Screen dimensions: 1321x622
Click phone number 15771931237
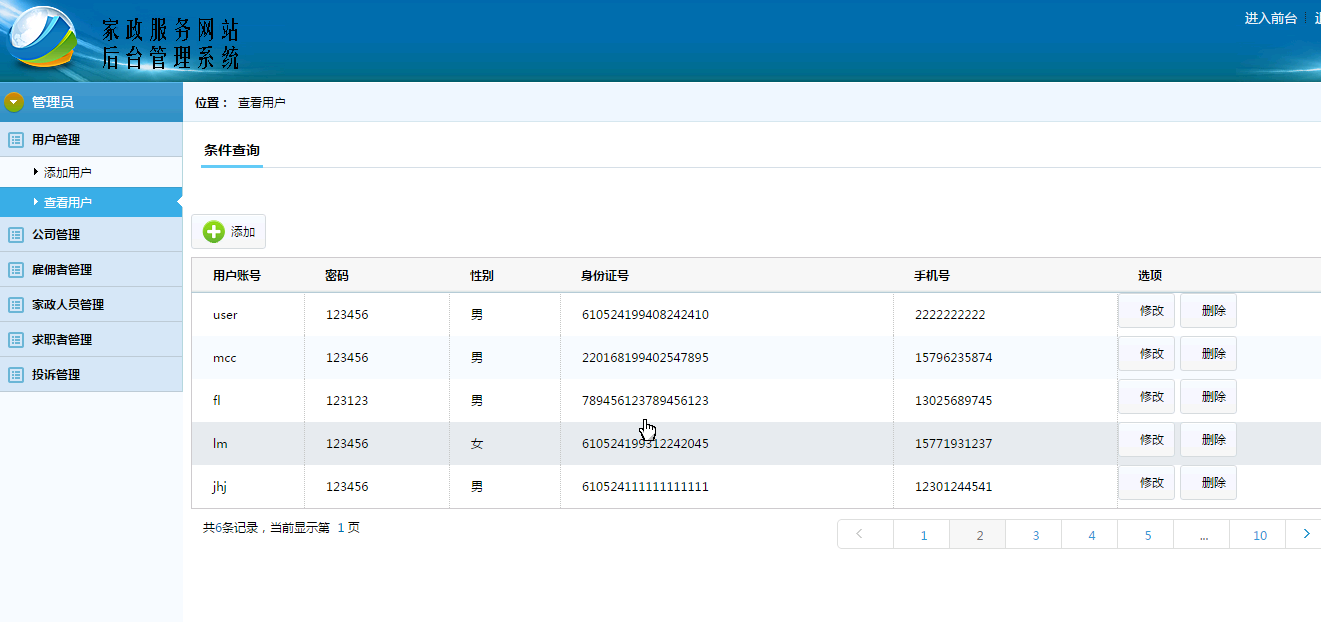click(x=953, y=444)
